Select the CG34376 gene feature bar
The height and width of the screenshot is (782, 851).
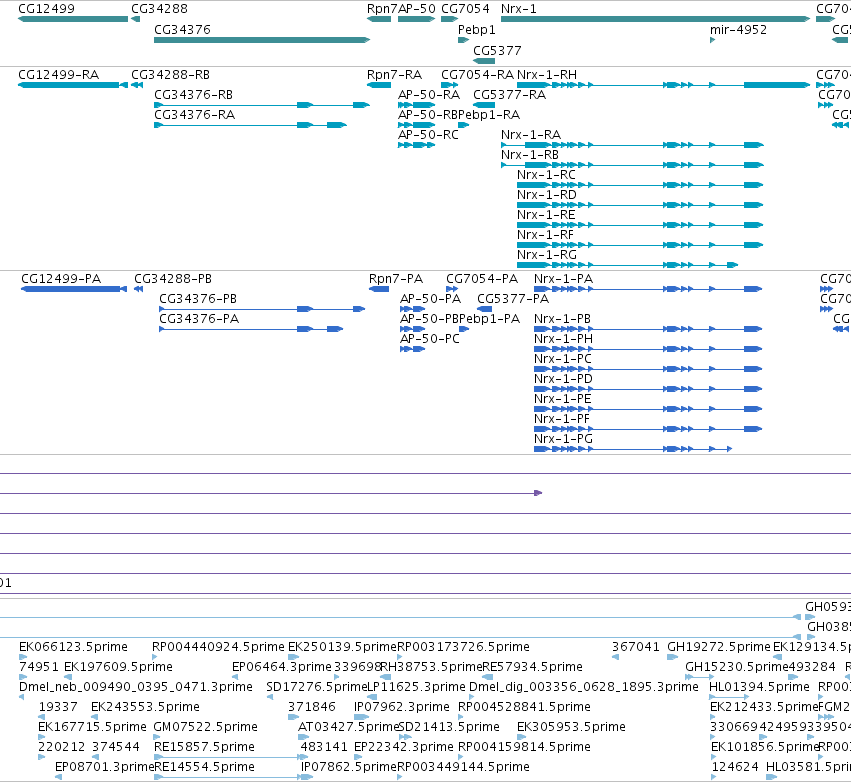pos(262,40)
